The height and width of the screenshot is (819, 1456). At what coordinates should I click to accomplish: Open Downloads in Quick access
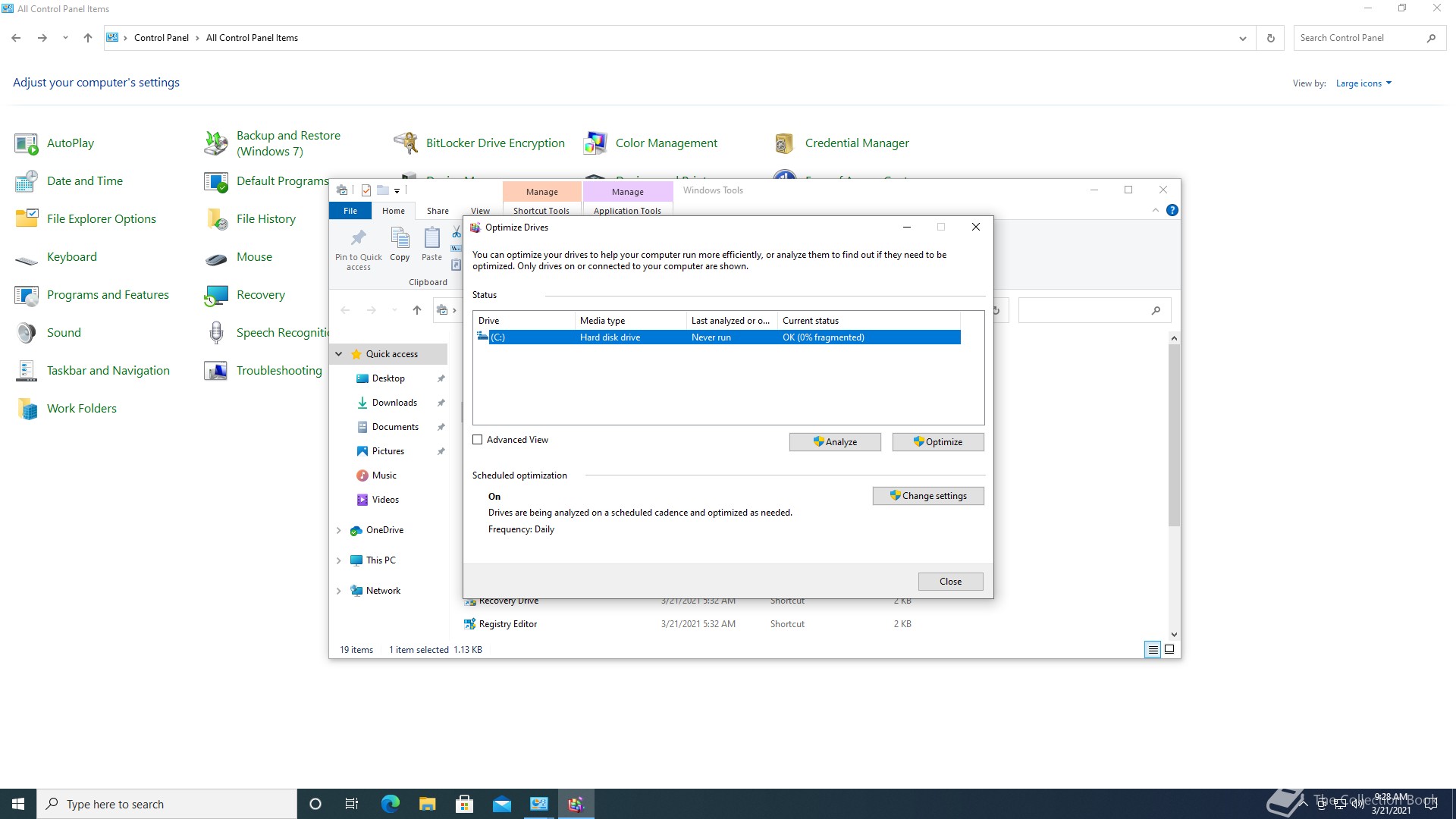point(394,403)
